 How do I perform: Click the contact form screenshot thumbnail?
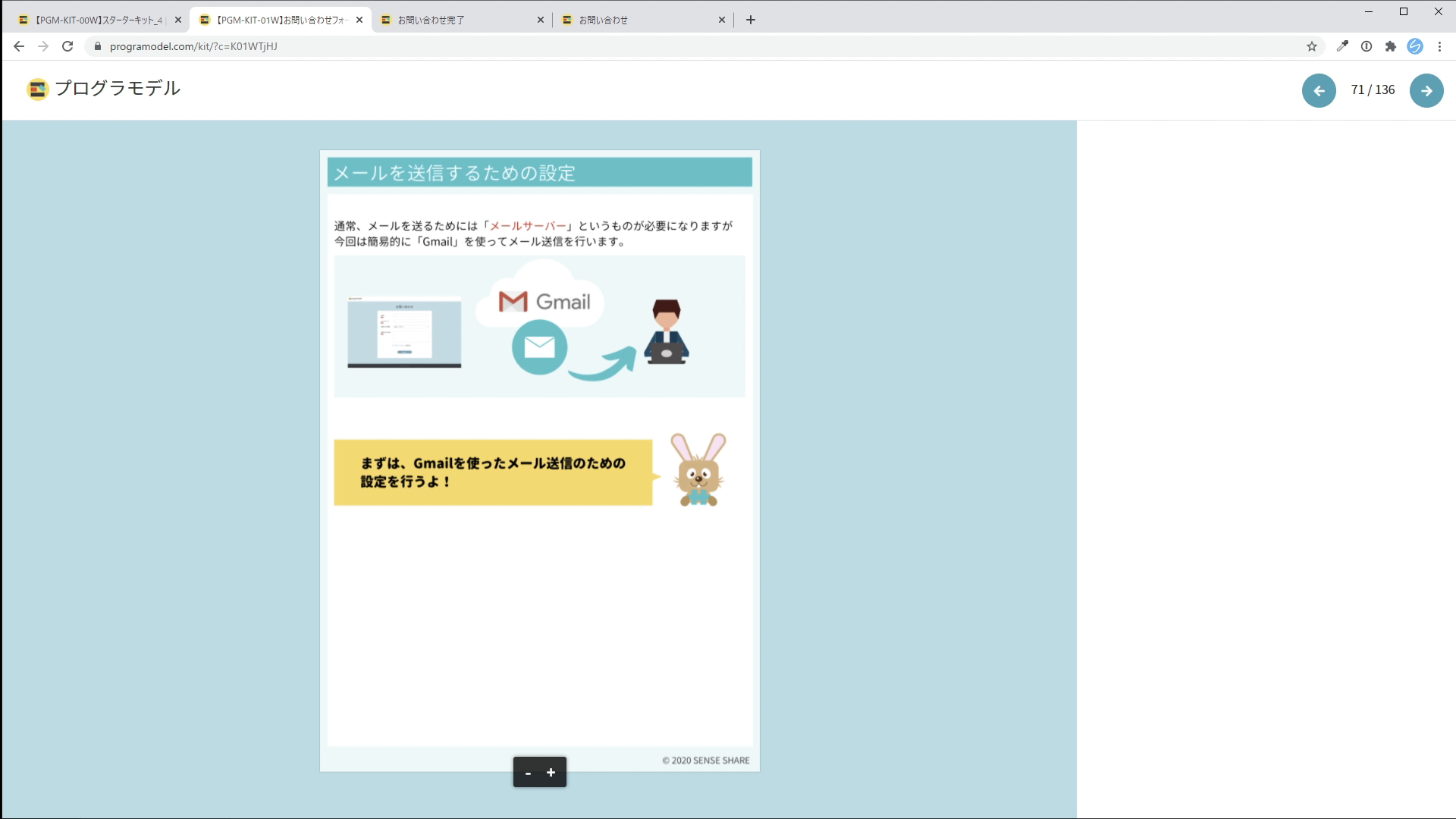[x=404, y=332]
